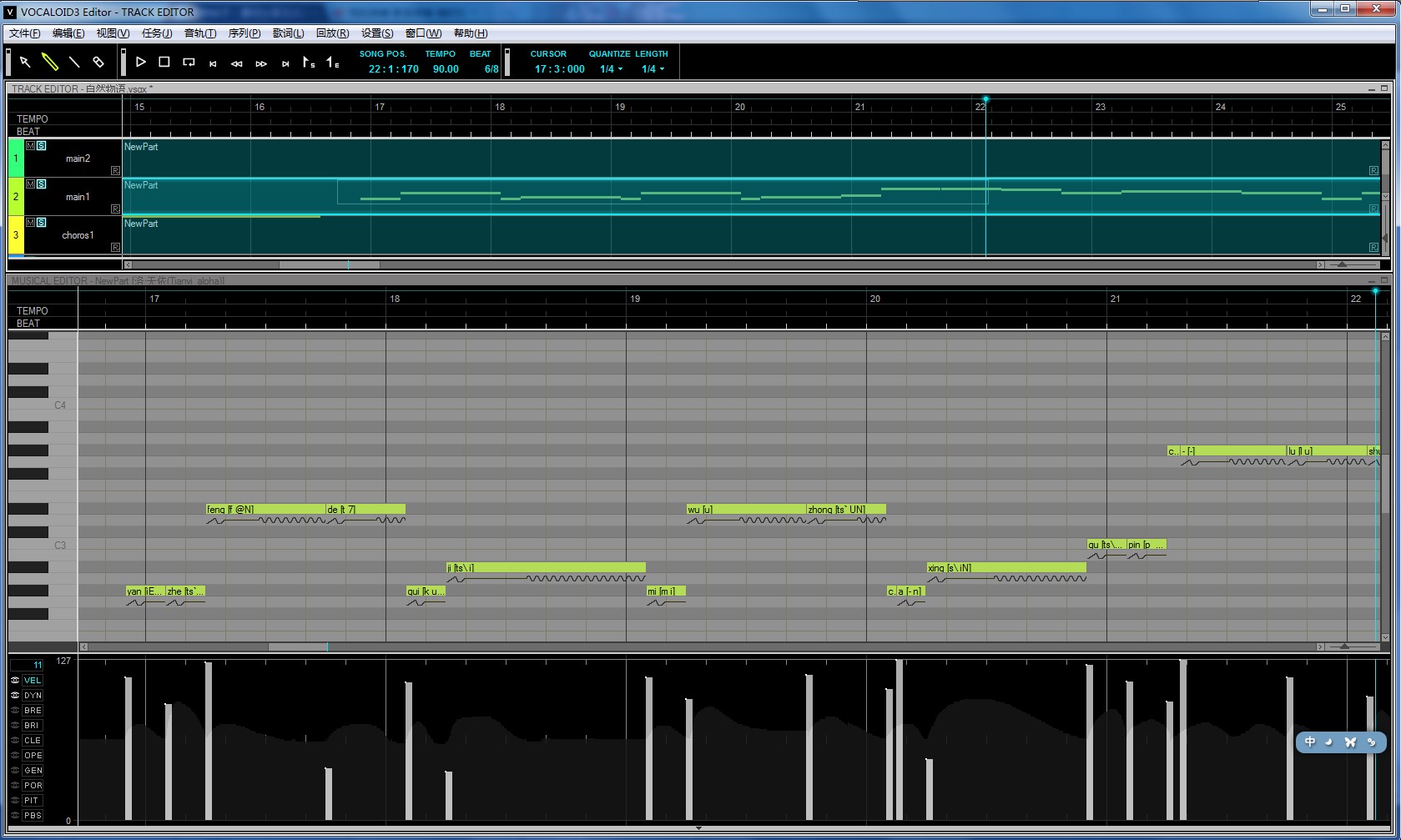1401x840 pixels.
Task: Click the IME moon icon in language bar
Action: [1329, 742]
